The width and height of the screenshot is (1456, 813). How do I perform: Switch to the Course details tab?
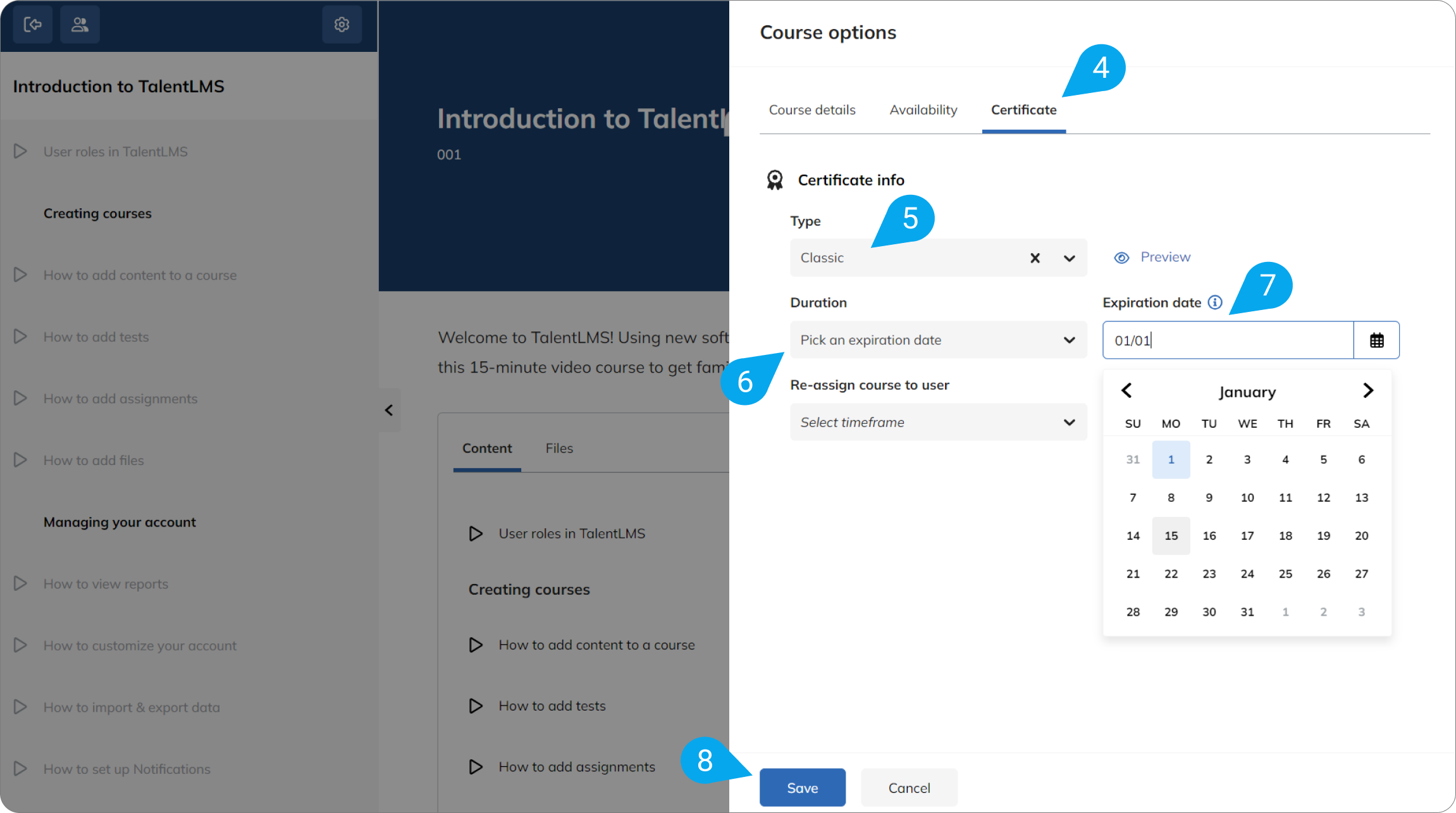click(x=812, y=110)
